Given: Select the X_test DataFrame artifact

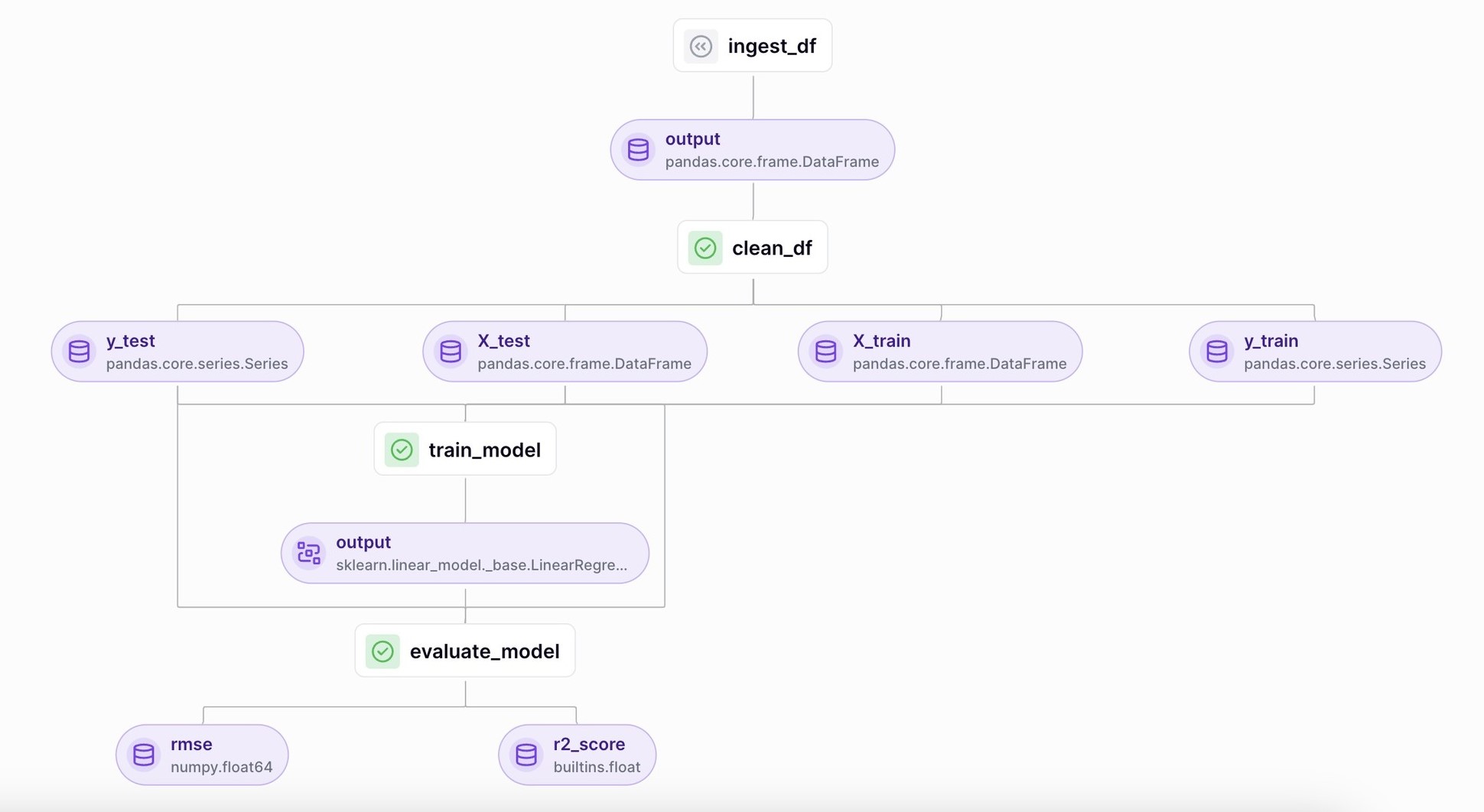Looking at the screenshot, I should [584, 352].
